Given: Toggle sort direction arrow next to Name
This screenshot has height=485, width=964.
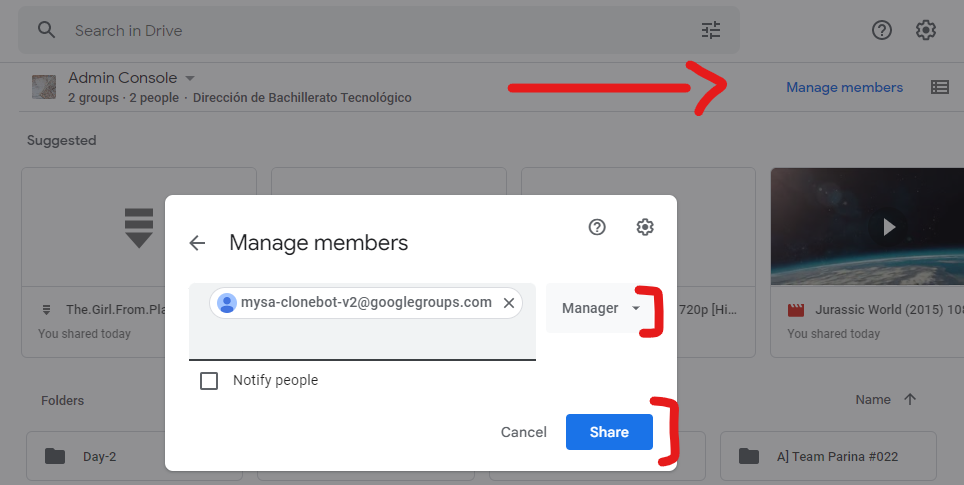Looking at the screenshot, I should coord(910,400).
